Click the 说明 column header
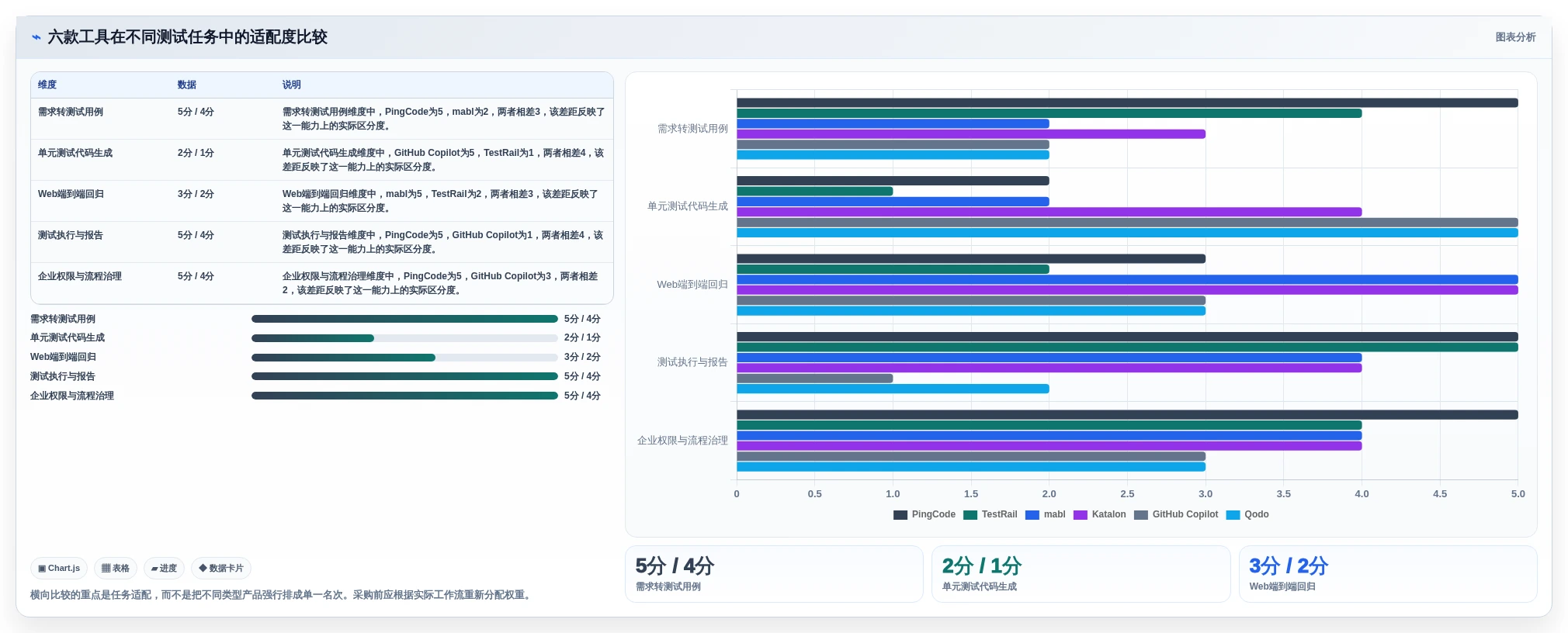Image resolution: width=1568 pixels, height=633 pixels. point(292,85)
